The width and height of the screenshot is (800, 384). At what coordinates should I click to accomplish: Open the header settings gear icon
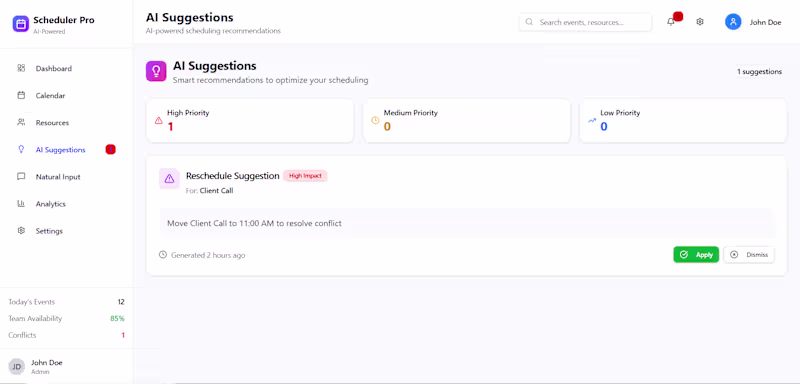700,22
